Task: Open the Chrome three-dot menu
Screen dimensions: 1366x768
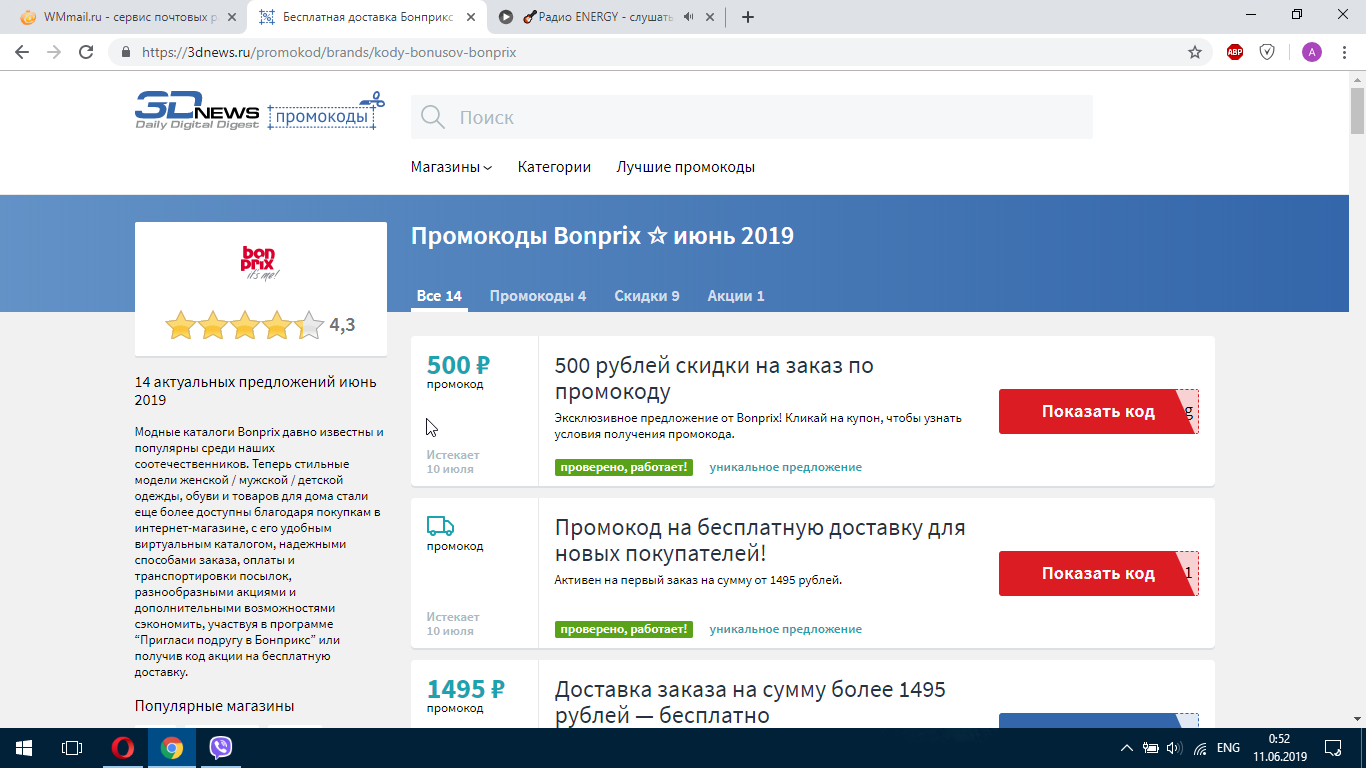Action: 1344,52
